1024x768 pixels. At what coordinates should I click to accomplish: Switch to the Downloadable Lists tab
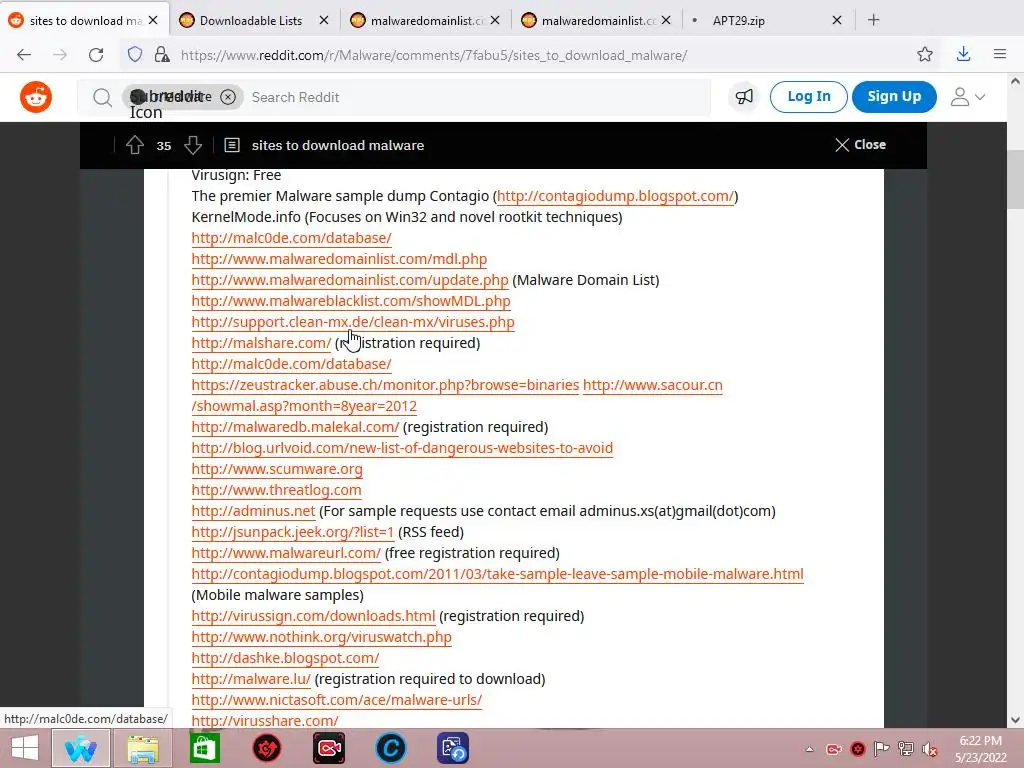tap(251, 21)
